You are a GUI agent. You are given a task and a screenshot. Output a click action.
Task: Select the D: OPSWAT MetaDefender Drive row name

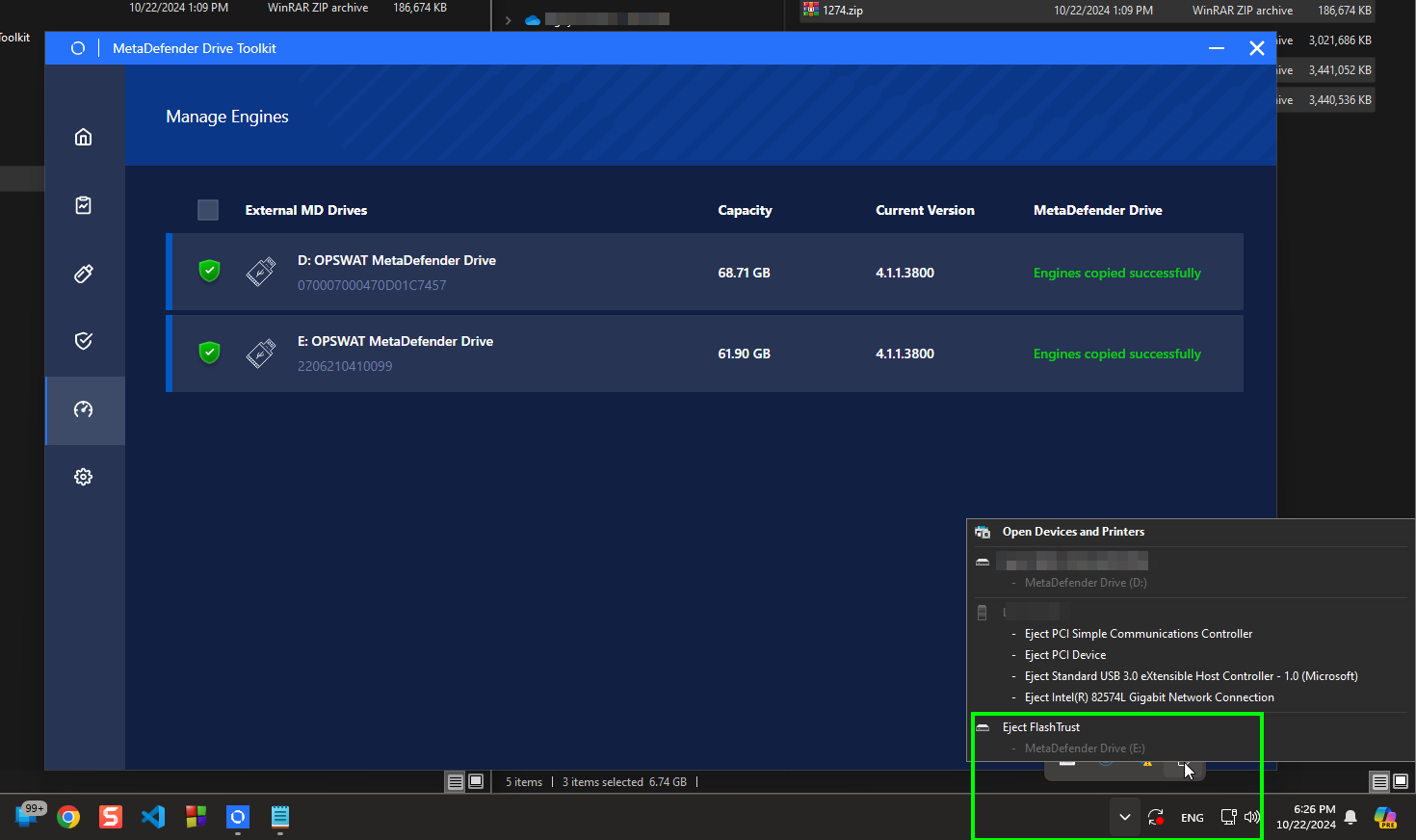tap(397, 260)
